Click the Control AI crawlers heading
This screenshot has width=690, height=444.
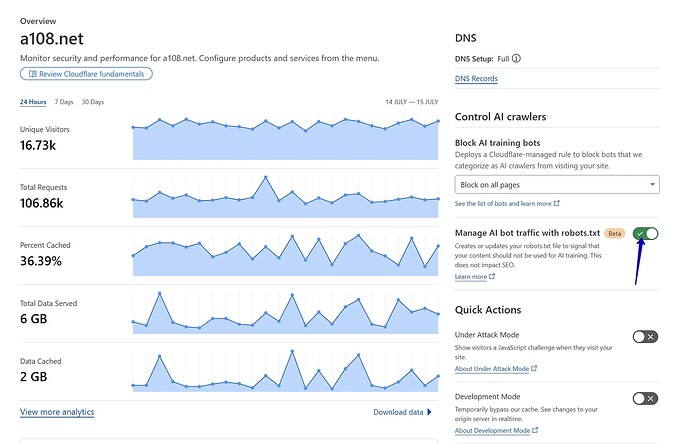coord(500,117)
